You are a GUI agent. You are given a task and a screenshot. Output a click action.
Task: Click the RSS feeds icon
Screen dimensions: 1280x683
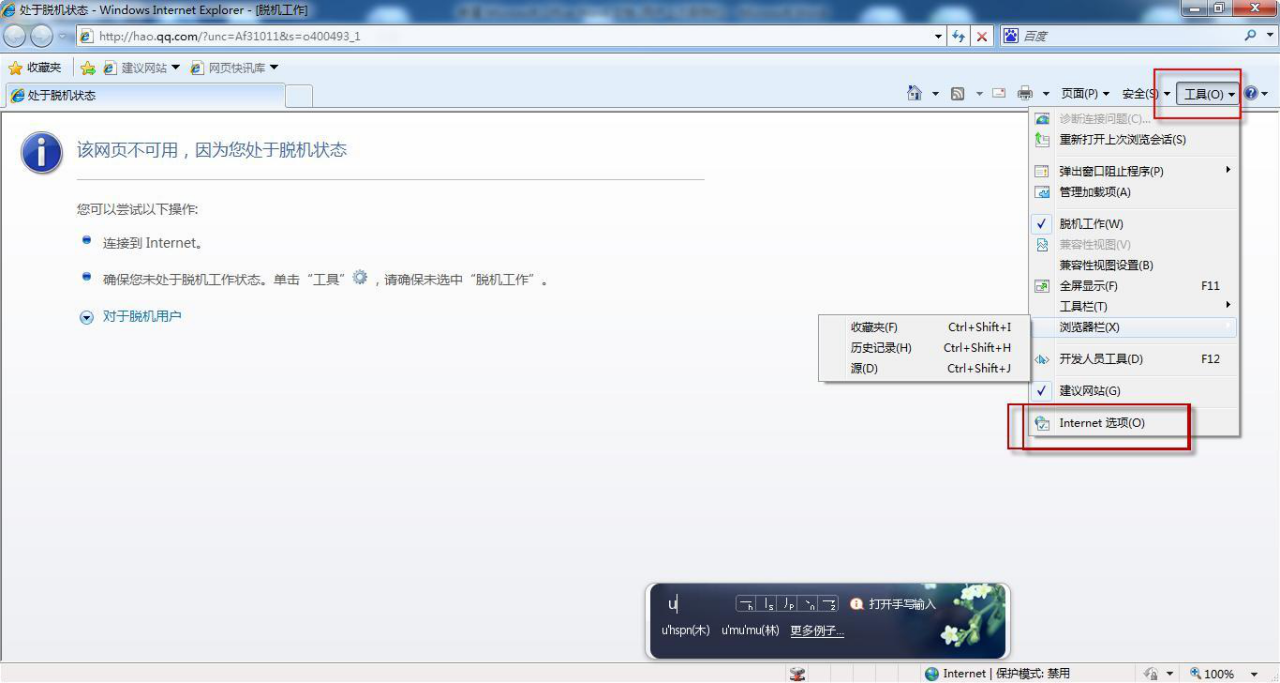(x=957, y=93)
